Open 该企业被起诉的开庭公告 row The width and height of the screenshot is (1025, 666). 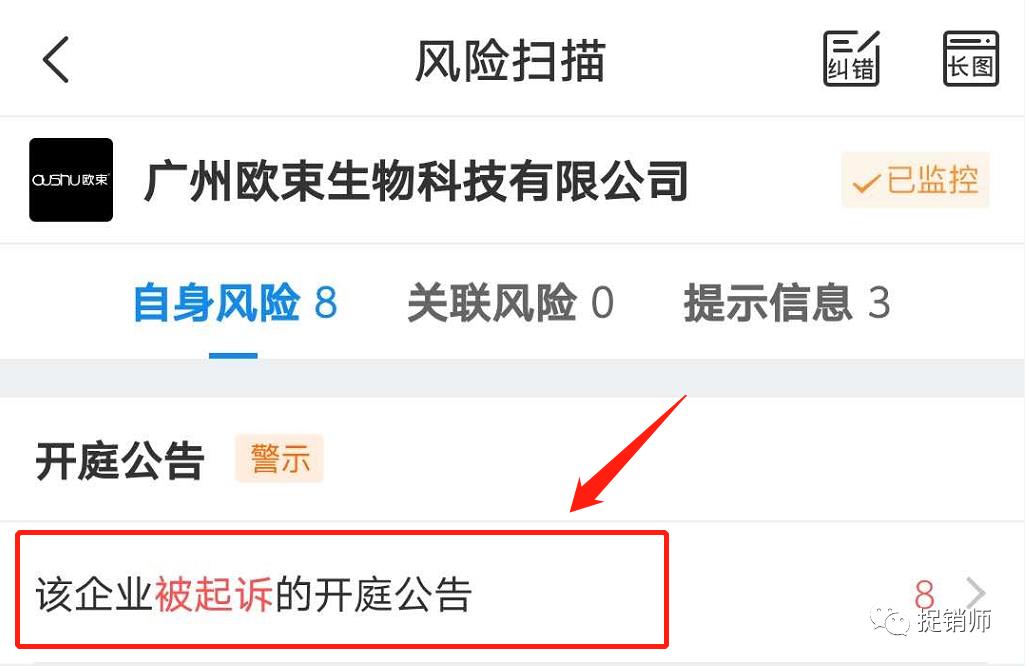coord(512,593)
